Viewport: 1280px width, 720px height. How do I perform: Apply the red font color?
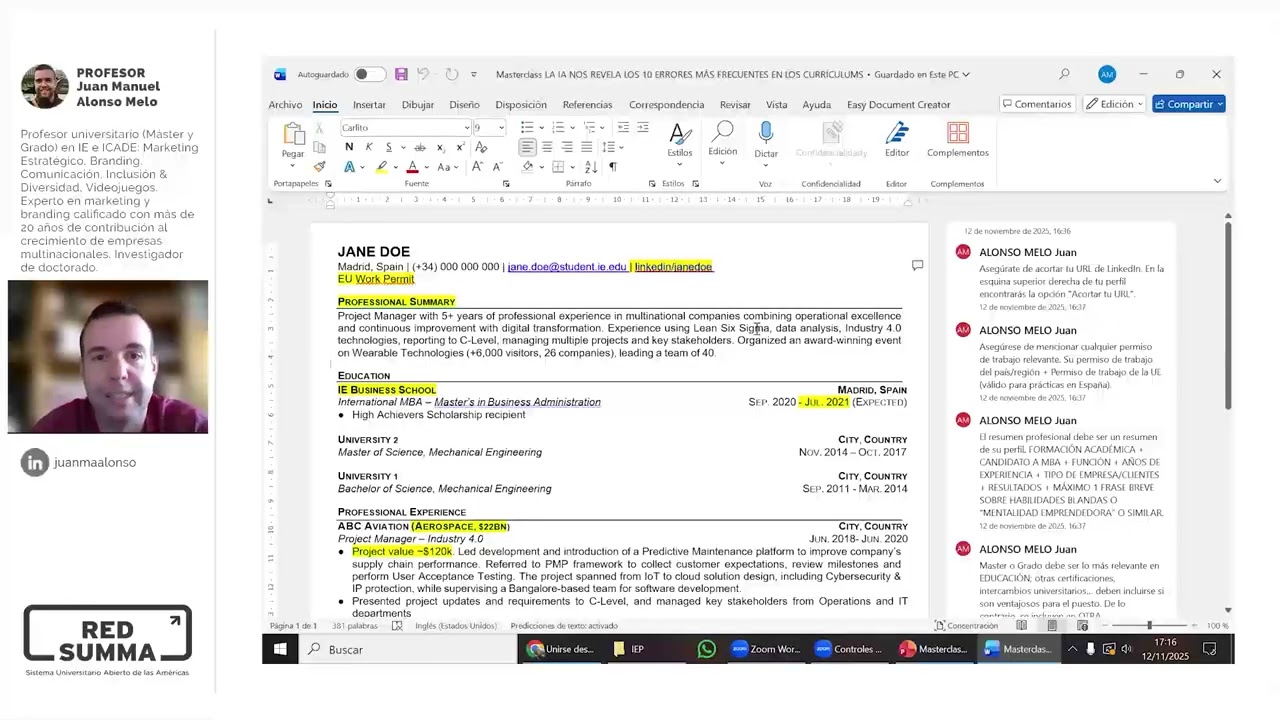coord(412,167)
